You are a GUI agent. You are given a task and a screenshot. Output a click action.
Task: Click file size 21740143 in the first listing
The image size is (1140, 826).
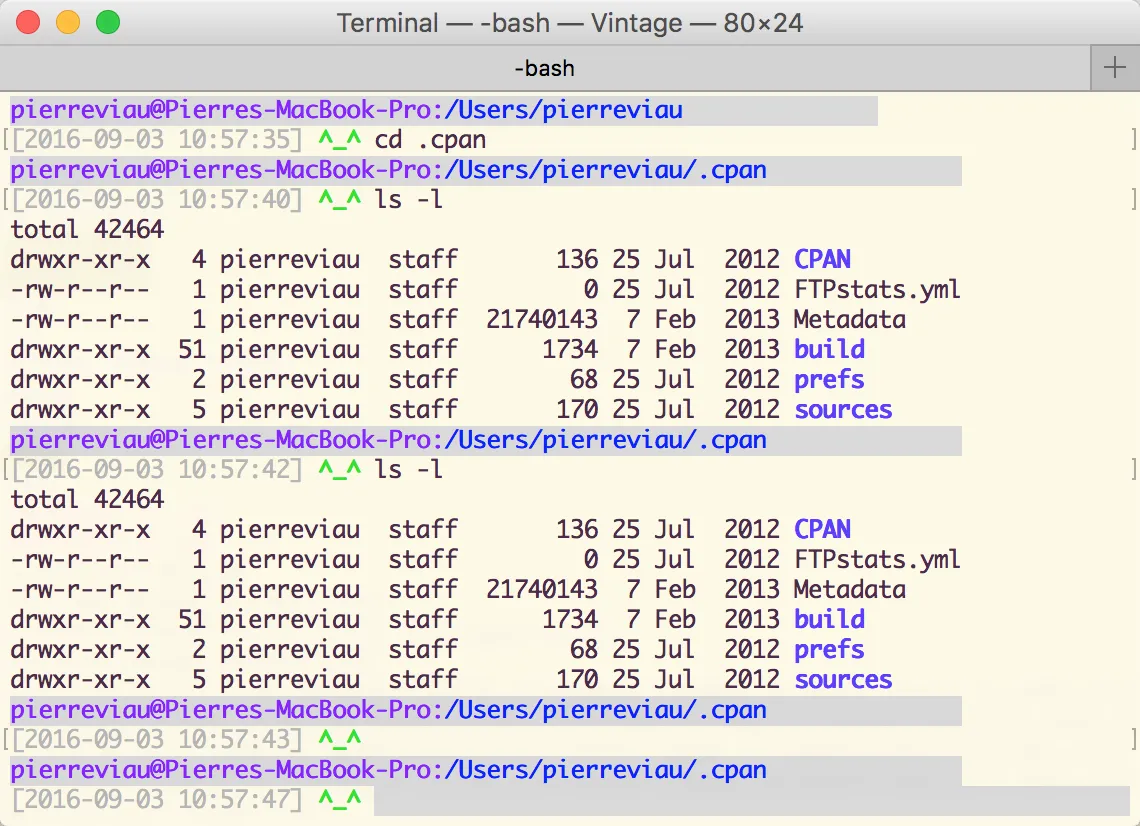click(x=542, y=320)
